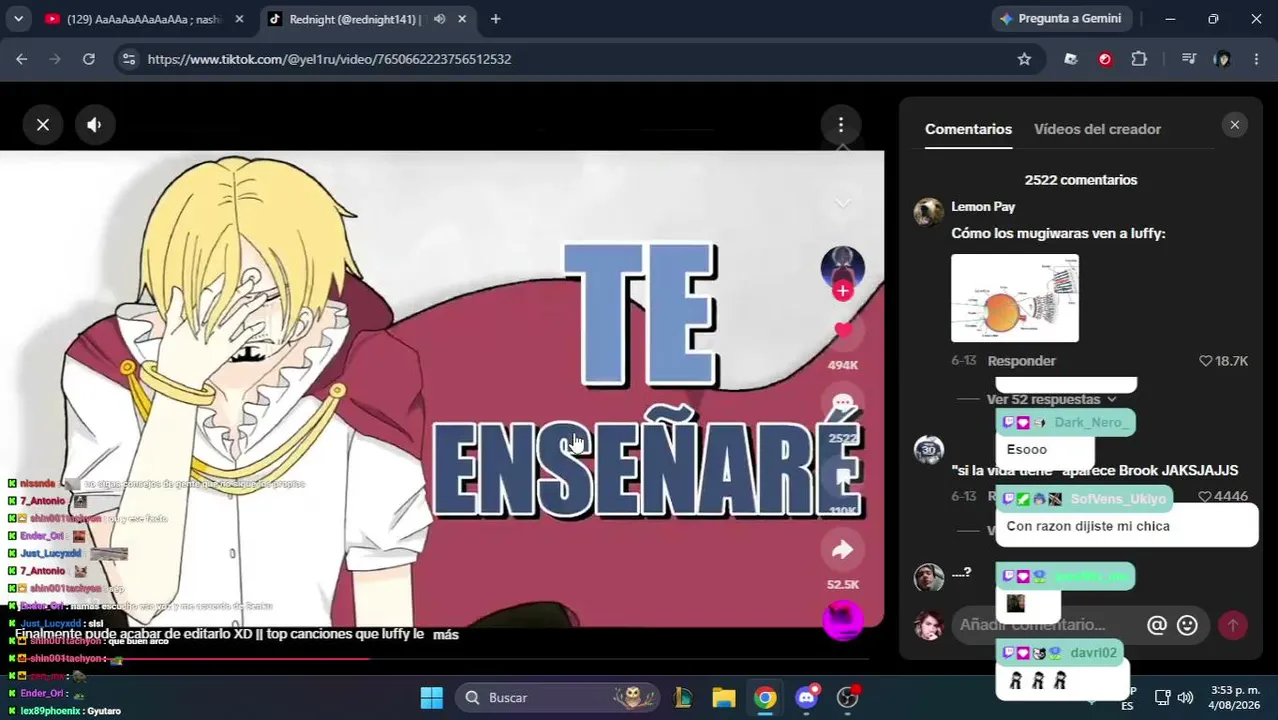
Task: Open the clock showing 3:53 p. m.
Action: point(1235,698)
